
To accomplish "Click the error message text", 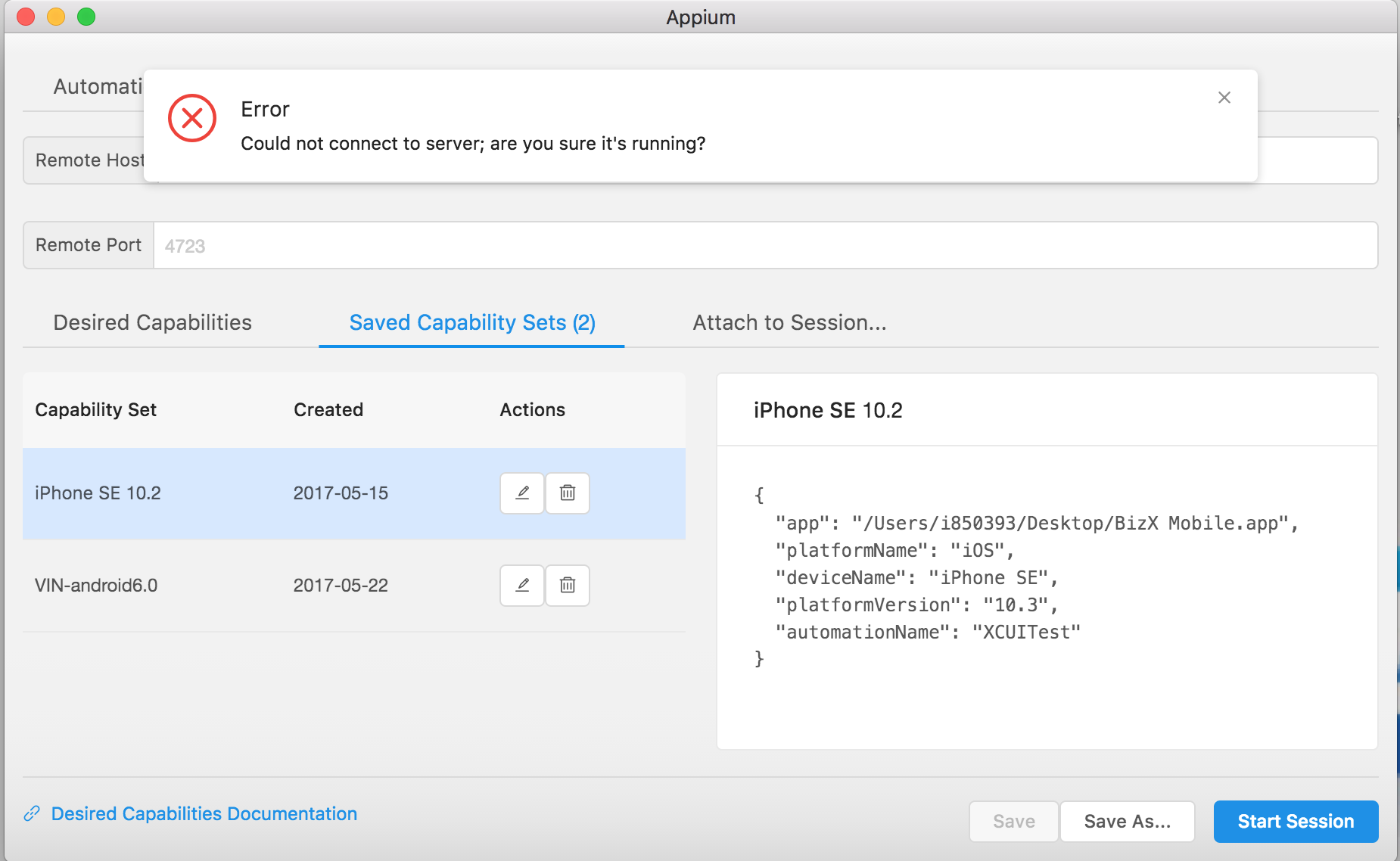I will pyautogui.click(x=473, y=144).
